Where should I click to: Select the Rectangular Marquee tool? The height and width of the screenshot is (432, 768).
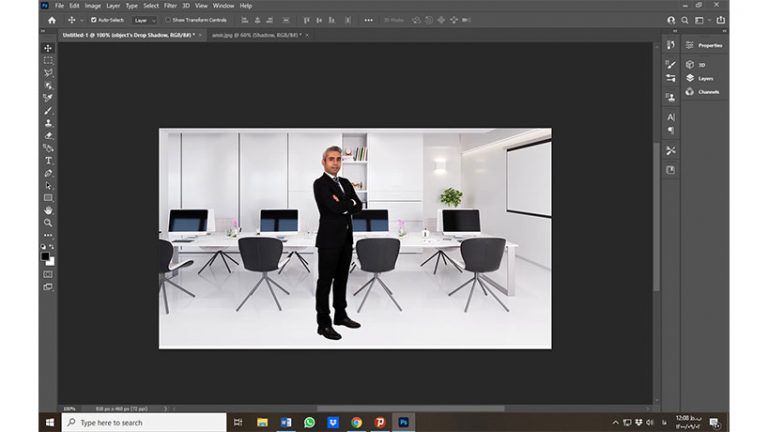click(x=48, y=60)
